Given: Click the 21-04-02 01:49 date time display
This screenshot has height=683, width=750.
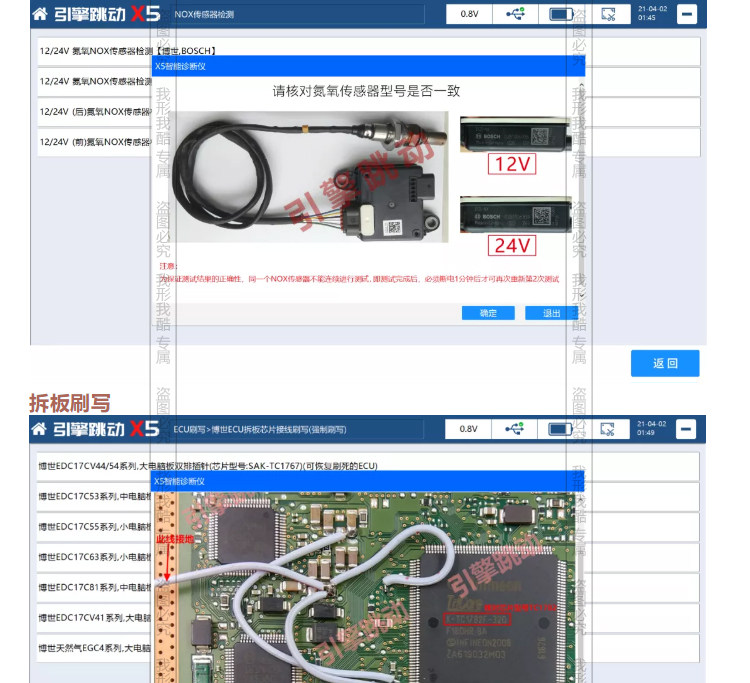Looking at the screenshot, I should pos(651,429).
